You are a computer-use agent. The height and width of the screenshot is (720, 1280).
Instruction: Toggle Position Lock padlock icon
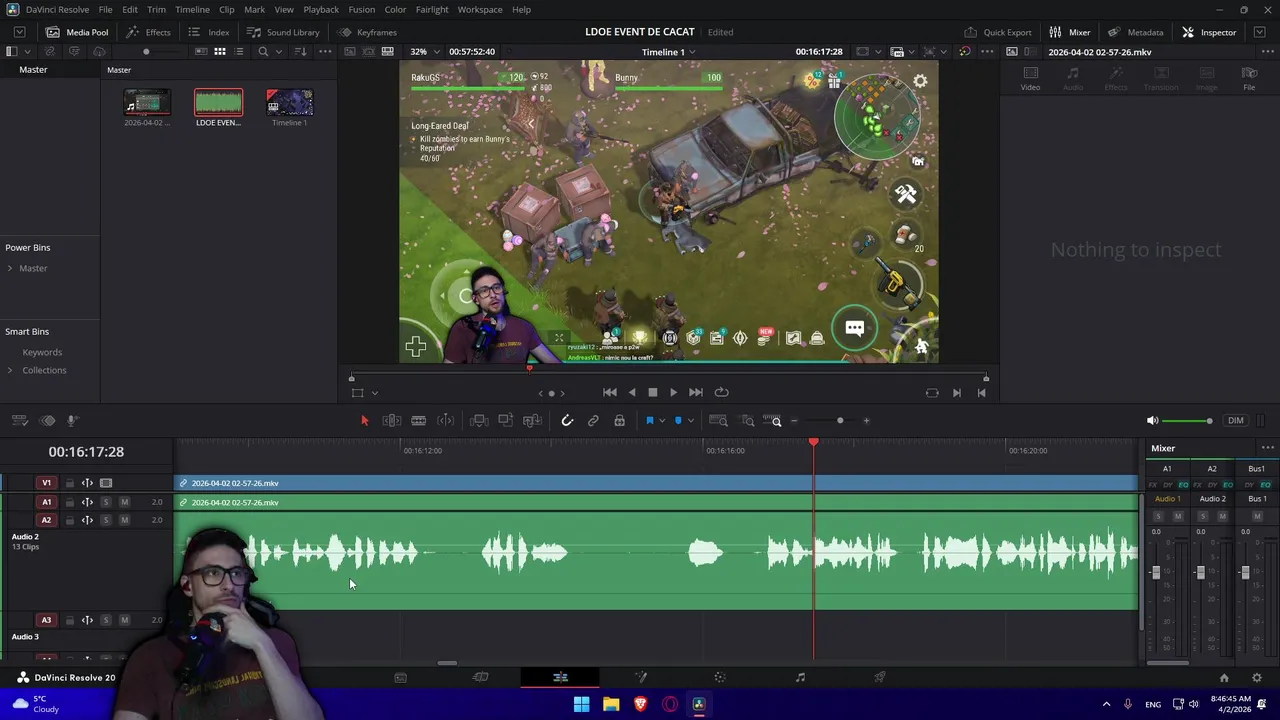coord(619,421)
